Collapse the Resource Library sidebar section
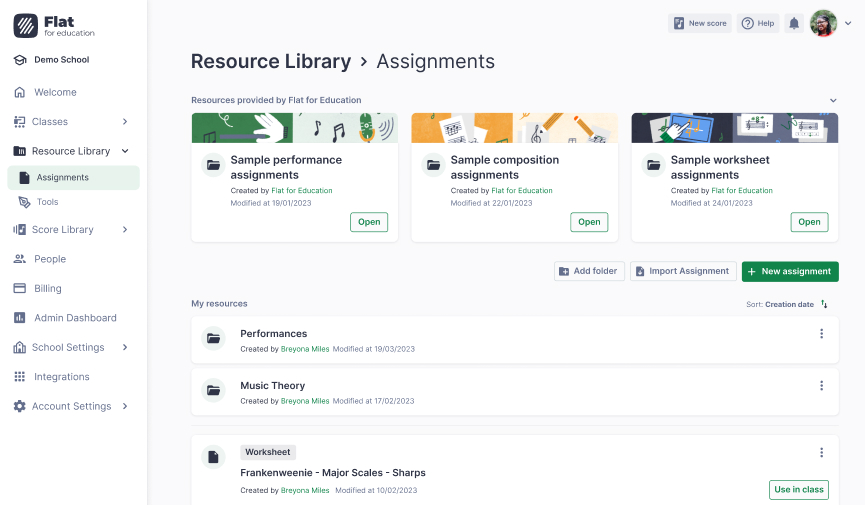865x505 pixels. click(125, 151)
